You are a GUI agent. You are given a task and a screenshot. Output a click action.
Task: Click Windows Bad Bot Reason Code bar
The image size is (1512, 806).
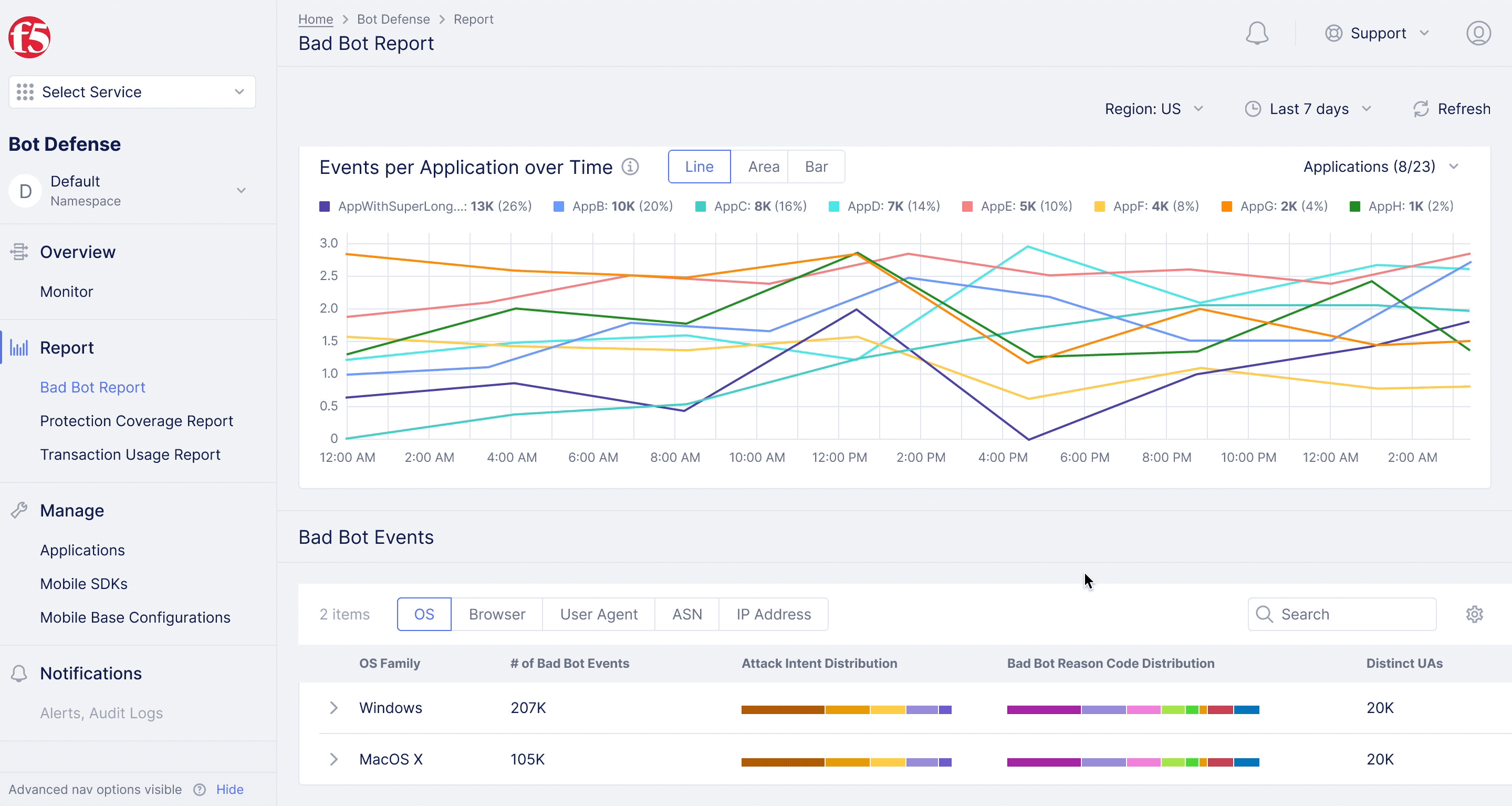coord(1133,710)
